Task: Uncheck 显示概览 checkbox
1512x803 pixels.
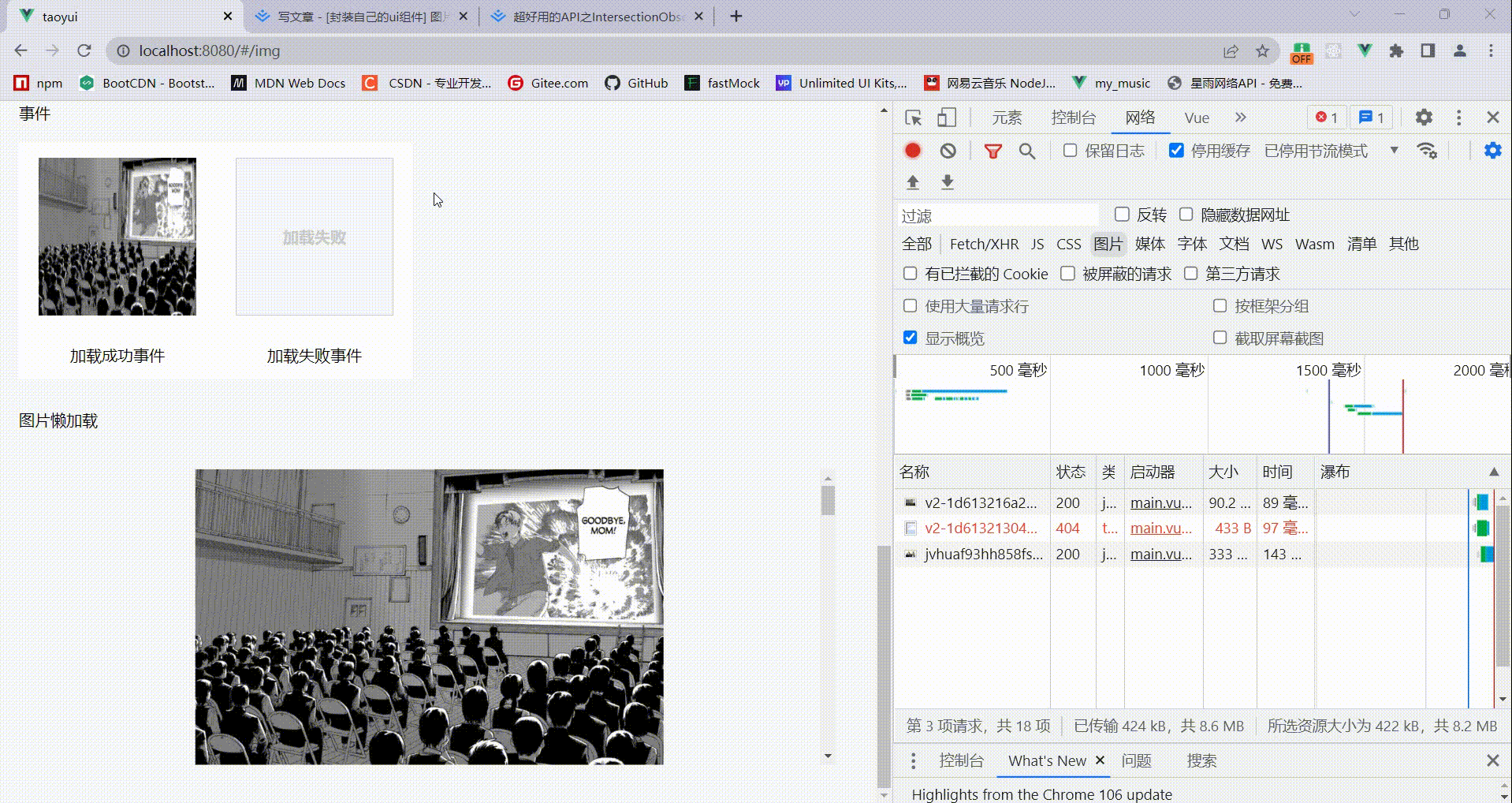Action: click(911, 338)
